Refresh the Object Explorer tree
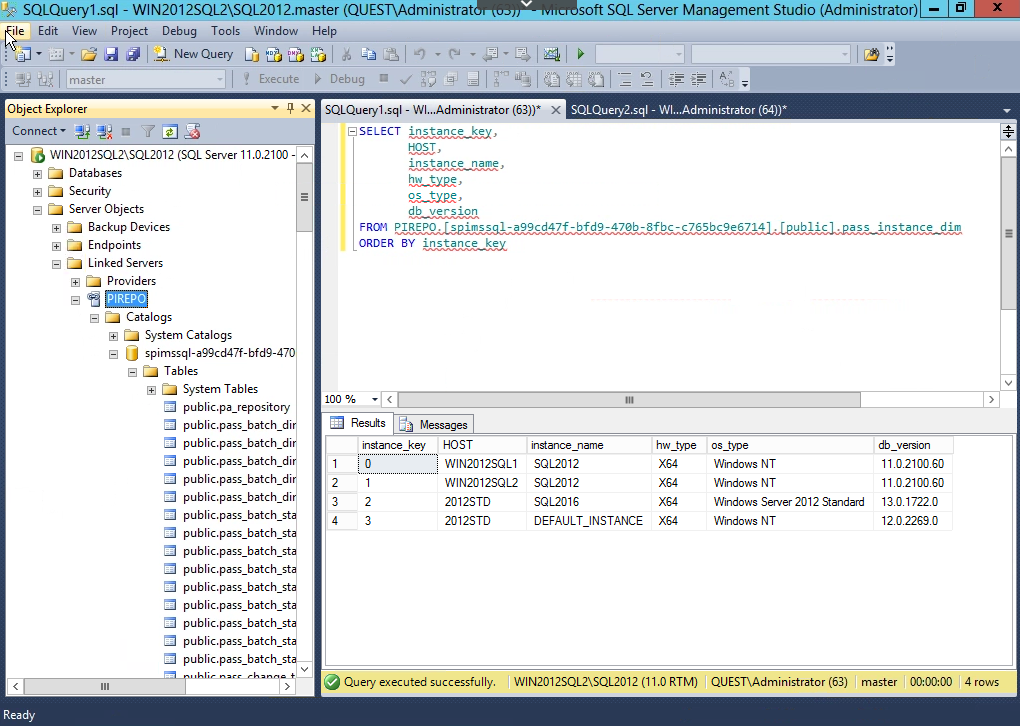Screen dimensions: 1020x726 coord(170,131)
